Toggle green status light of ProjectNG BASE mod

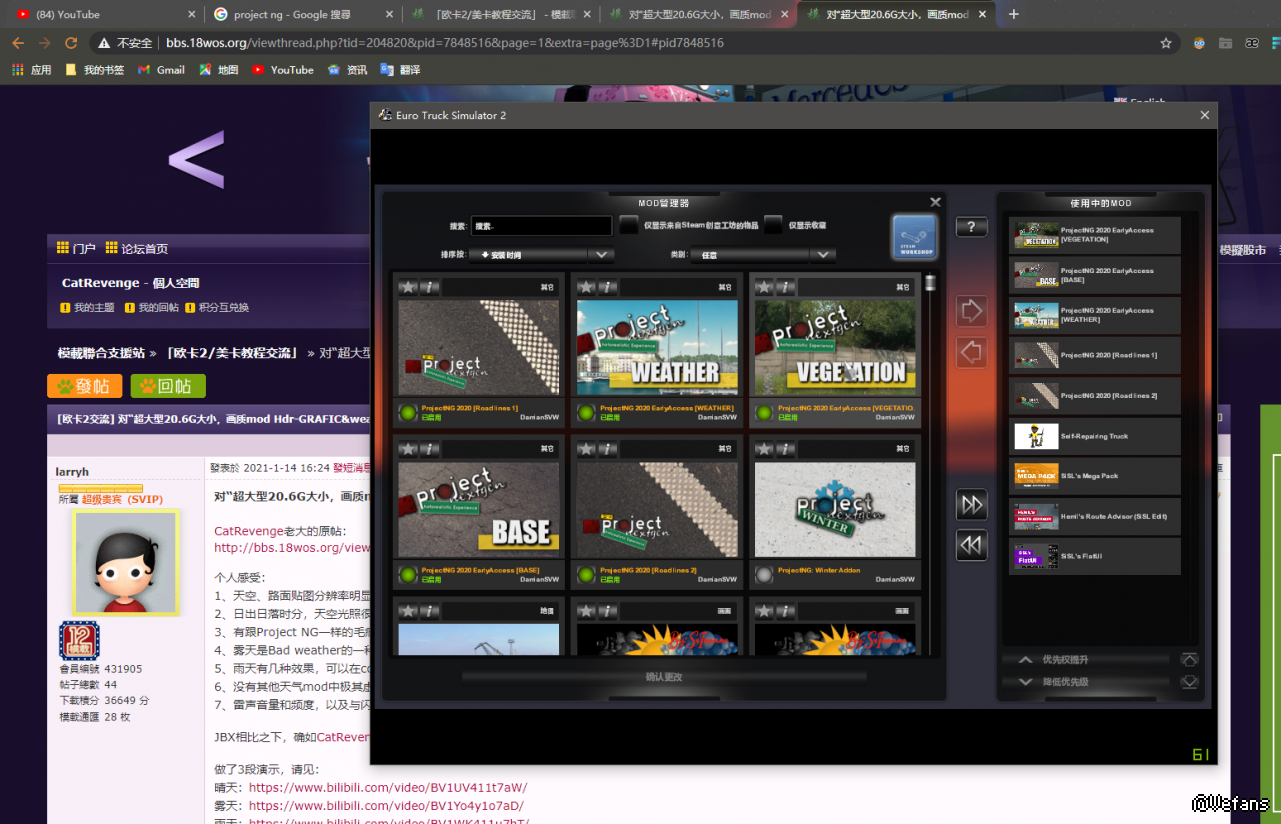(x=408, y=575)
